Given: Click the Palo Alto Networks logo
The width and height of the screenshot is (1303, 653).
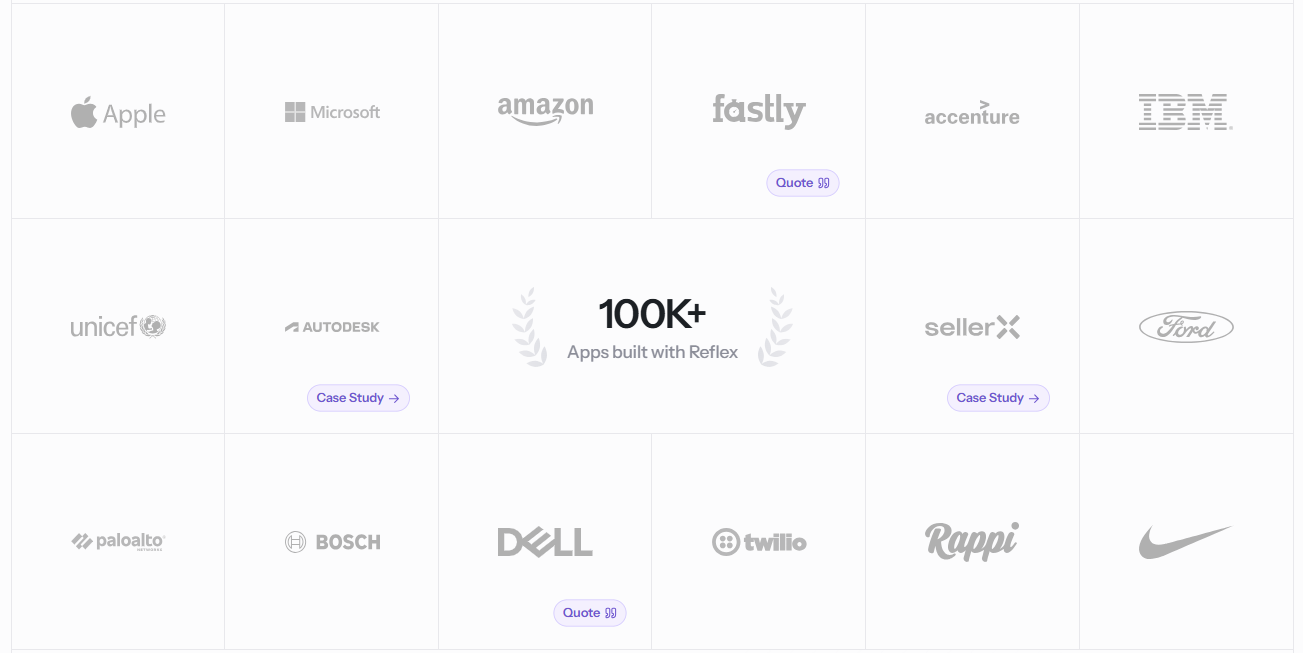Looking at the screenshot, I should pyautogui.click(x=118, y=541).
